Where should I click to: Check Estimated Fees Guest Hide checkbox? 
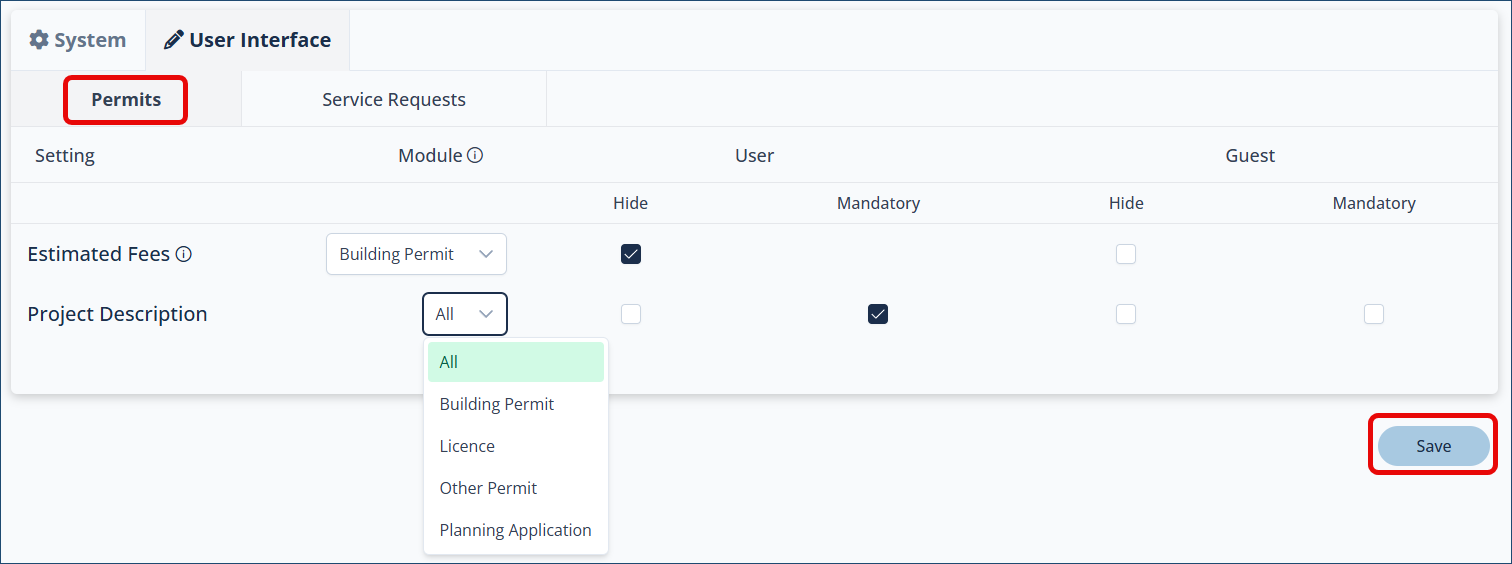[1126, 254]
